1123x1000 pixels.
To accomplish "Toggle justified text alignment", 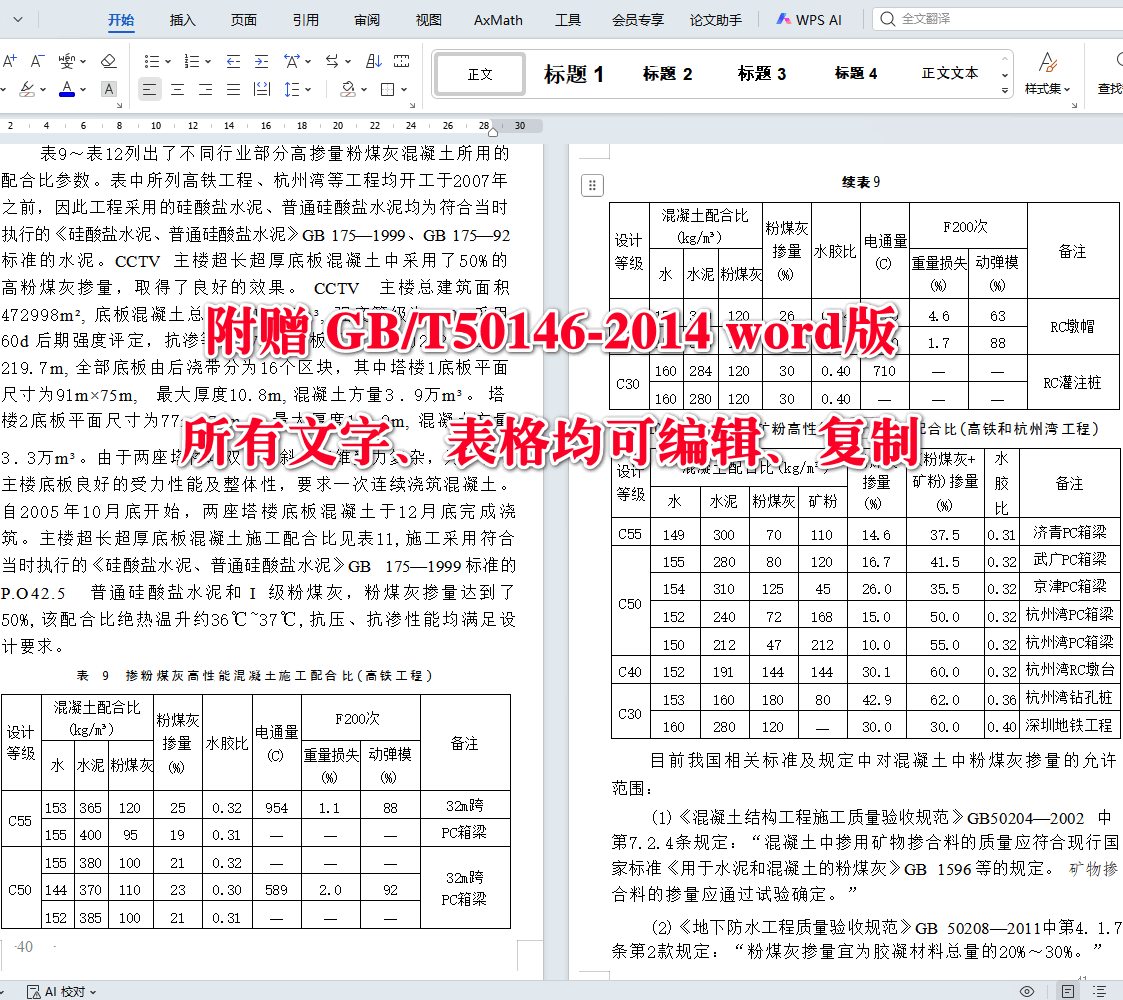I will (233, 89).
